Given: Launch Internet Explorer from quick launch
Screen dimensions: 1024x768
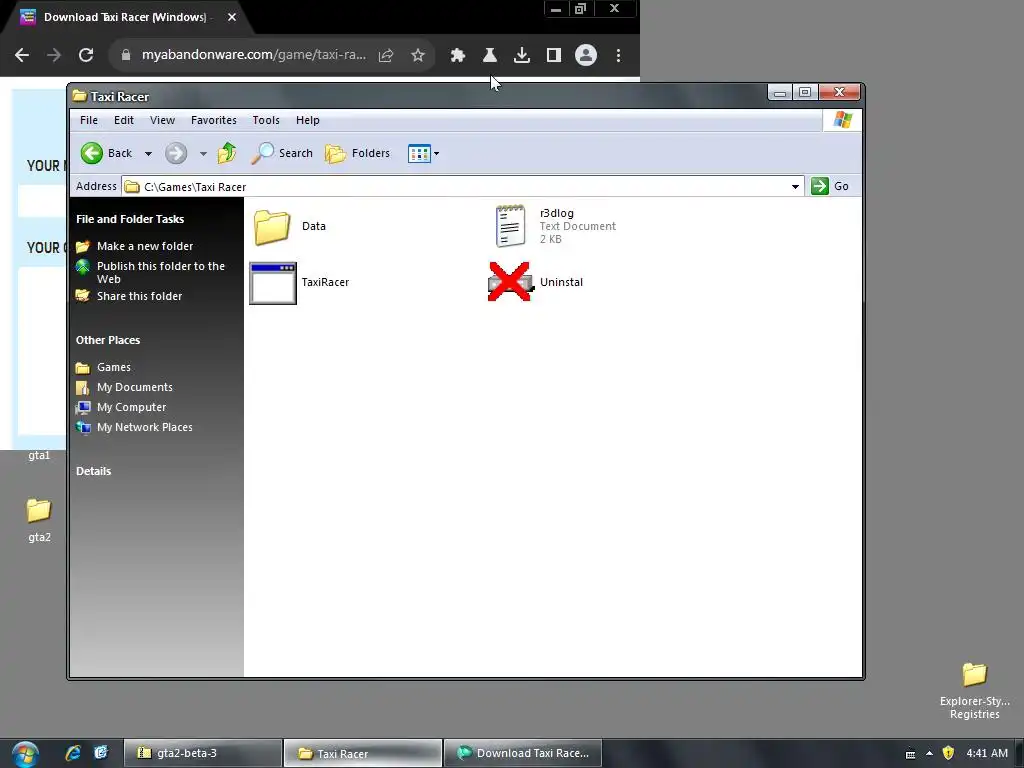Looking at the screenshot, I should 73,753.
